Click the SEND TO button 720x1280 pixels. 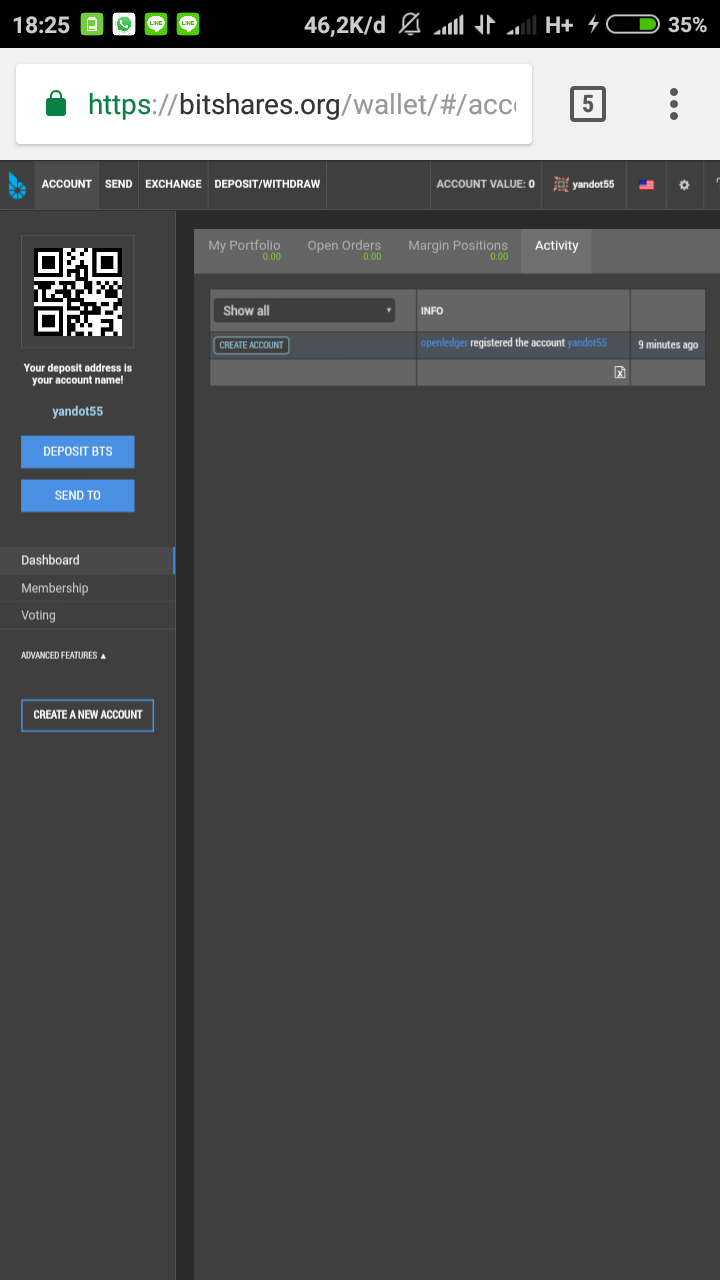78,496
